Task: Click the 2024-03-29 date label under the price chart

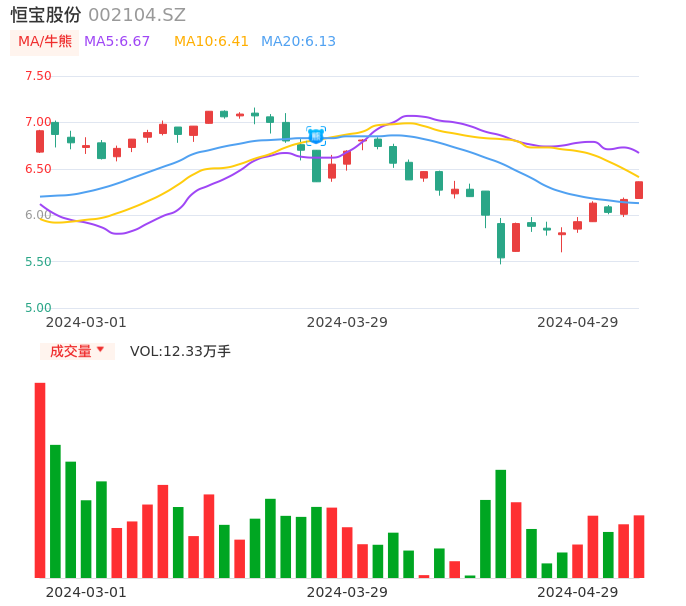Action: coord(347,322)
